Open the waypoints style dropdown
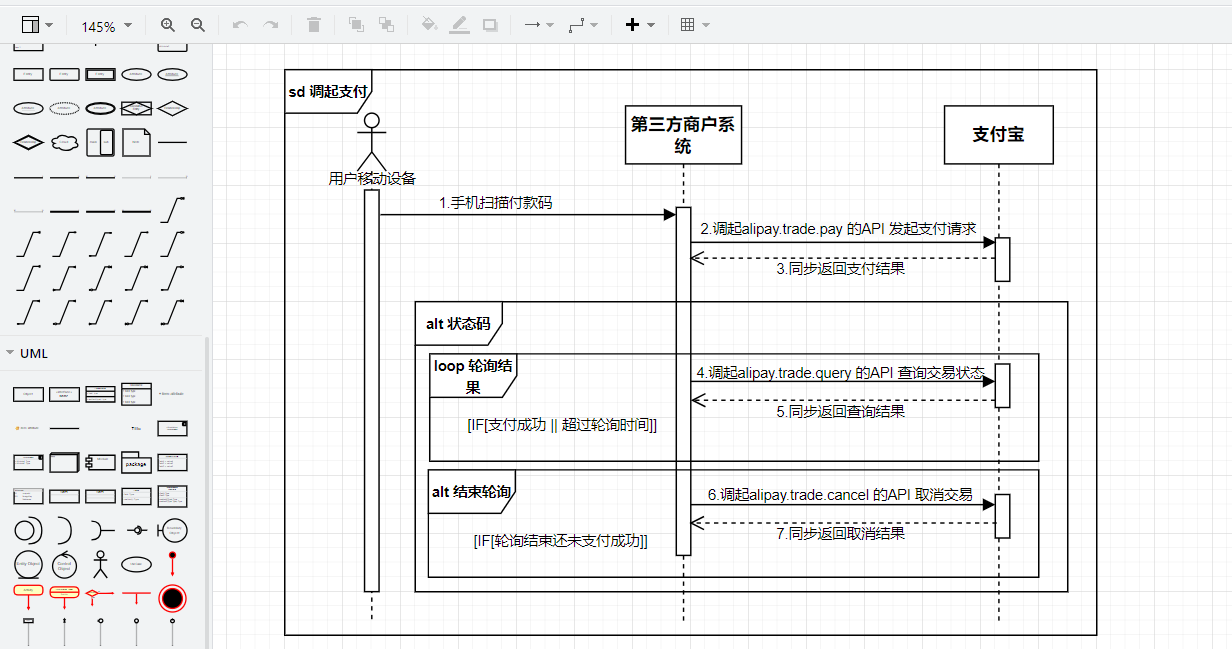This screenshot has width=1232, height=649. coord(583,25)
